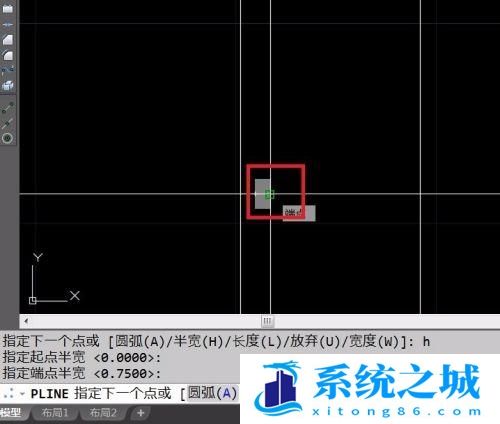Viewport: 500px width, 424px height.
Task: Click the topmost icon in the left toolbar
Action: tap(8, 8)
